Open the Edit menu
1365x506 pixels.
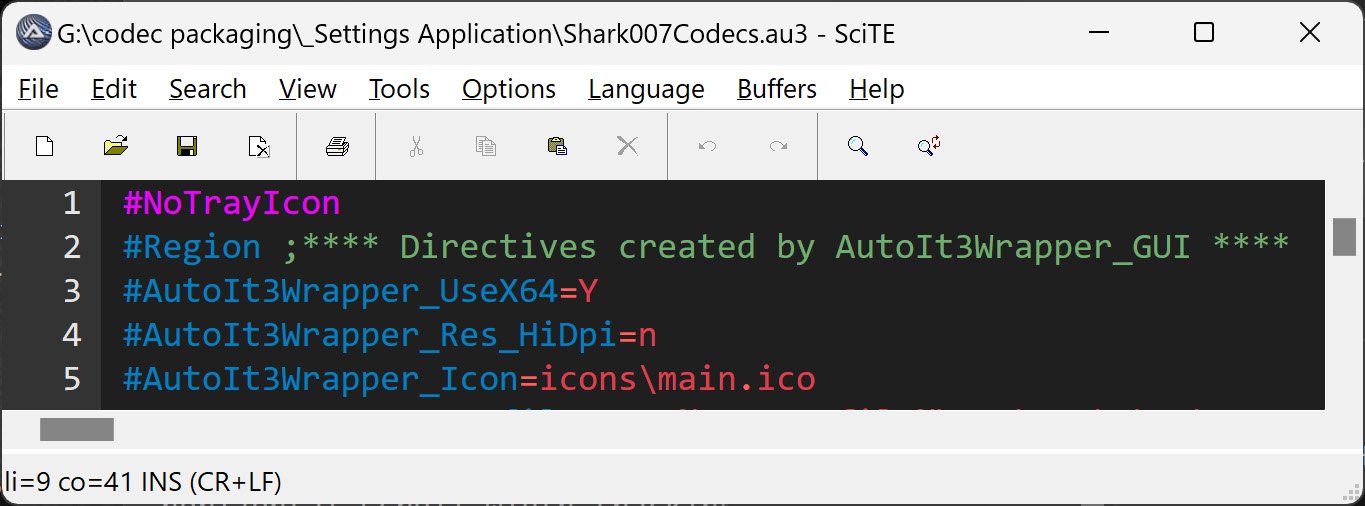[114, 89]
